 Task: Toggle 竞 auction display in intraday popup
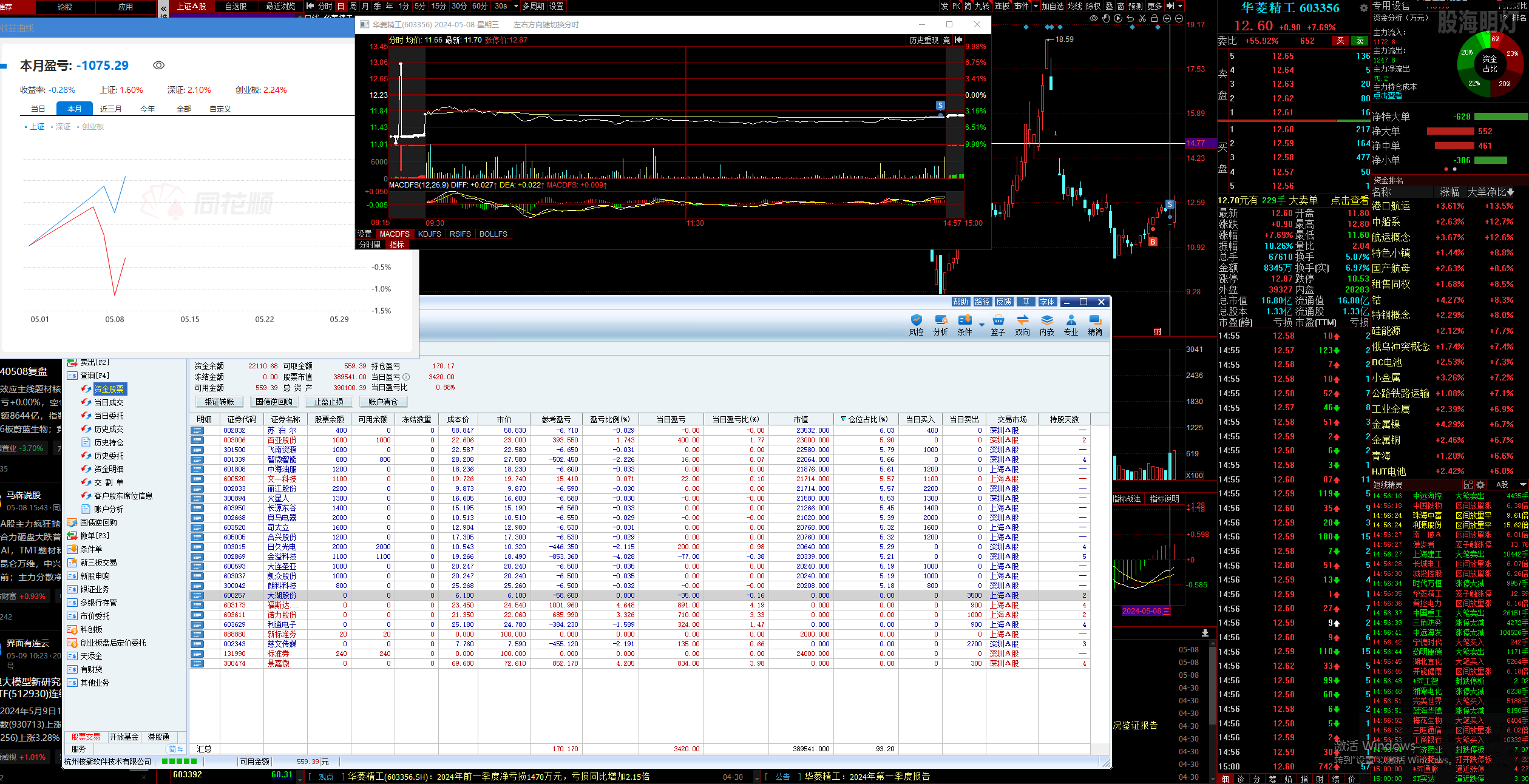[x=946, y=40]
